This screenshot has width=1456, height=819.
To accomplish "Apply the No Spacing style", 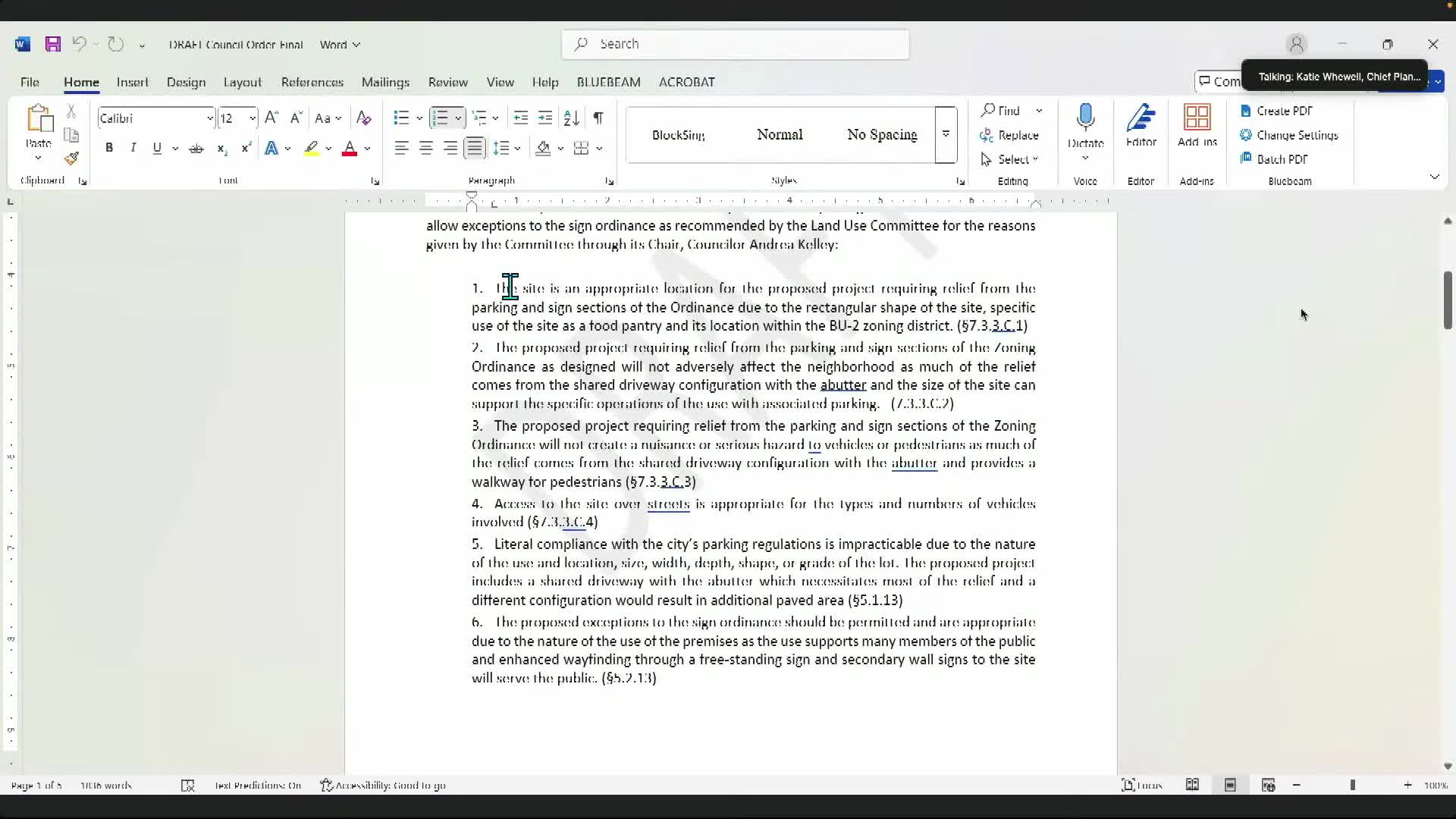I will [882, 135].
